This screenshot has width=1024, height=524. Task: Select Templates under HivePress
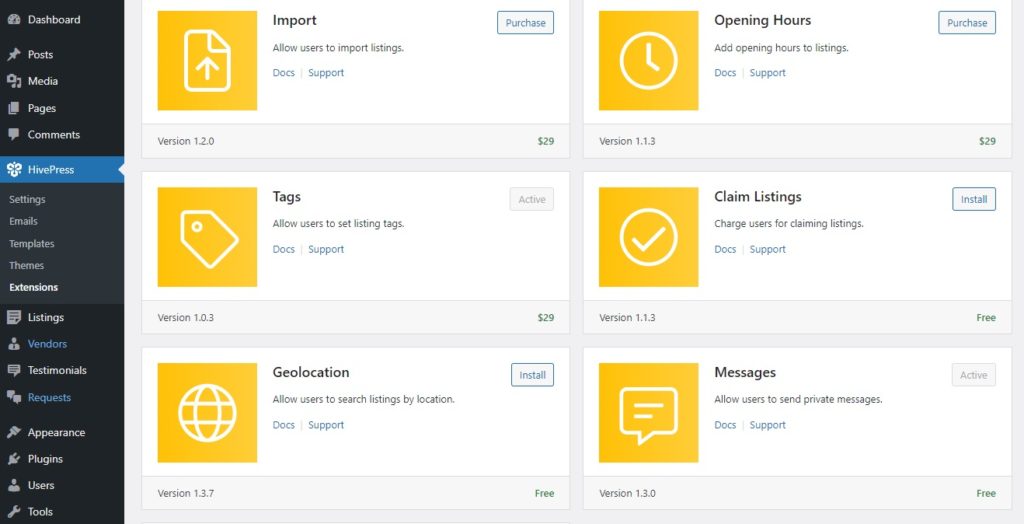[x=32, y=244]
